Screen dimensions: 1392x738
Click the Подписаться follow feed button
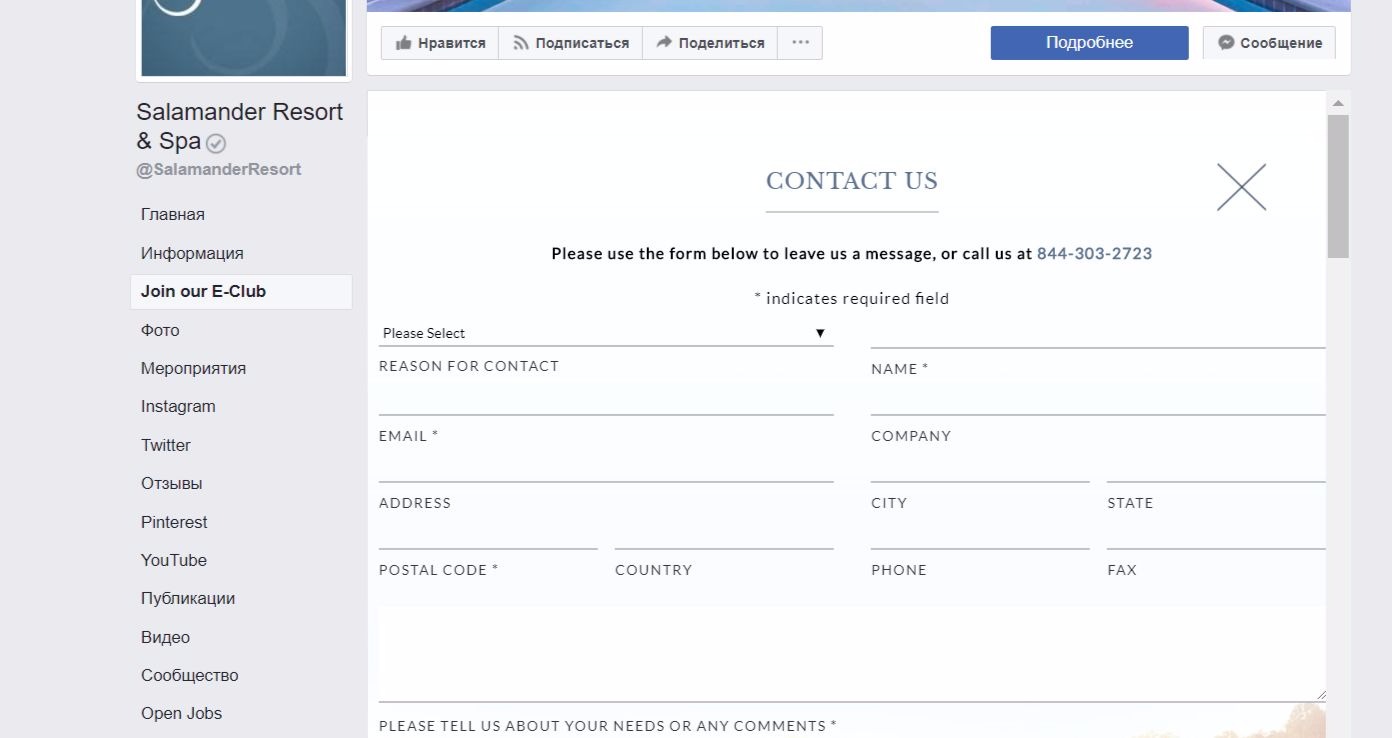[x=570, y=43]
